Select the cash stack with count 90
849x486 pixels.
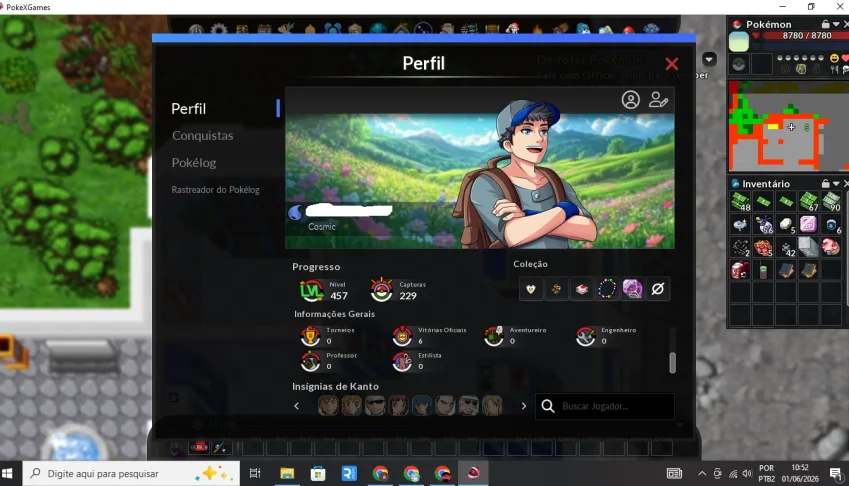click(832, 201)
